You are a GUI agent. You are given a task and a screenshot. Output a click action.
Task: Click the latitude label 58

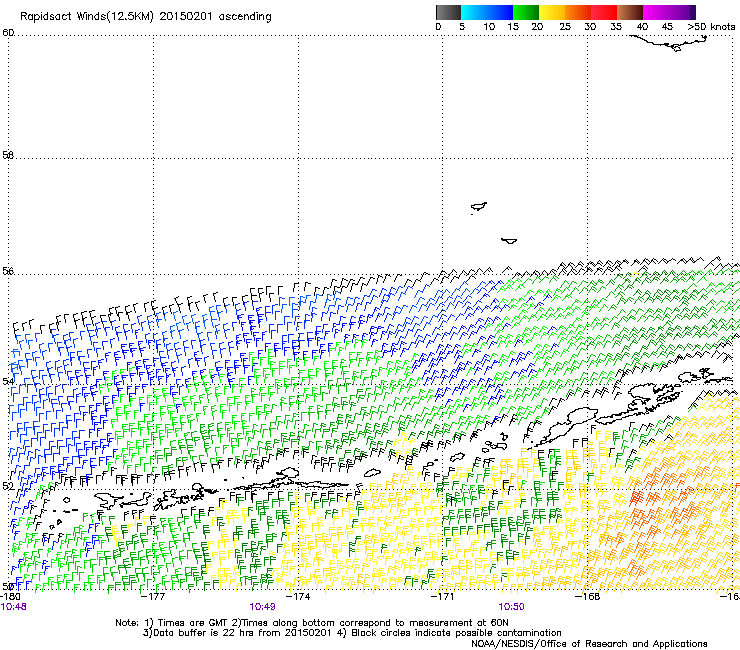point(8,155)
